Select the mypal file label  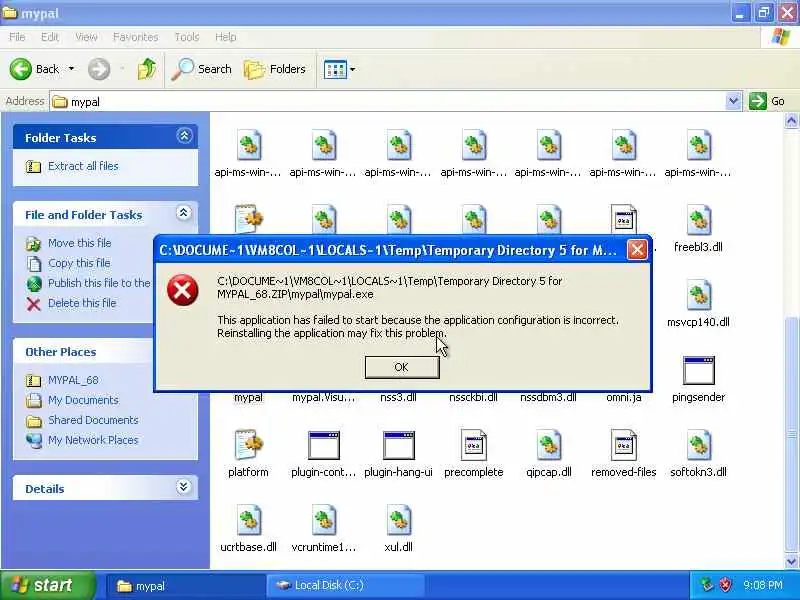pos(248,397)
